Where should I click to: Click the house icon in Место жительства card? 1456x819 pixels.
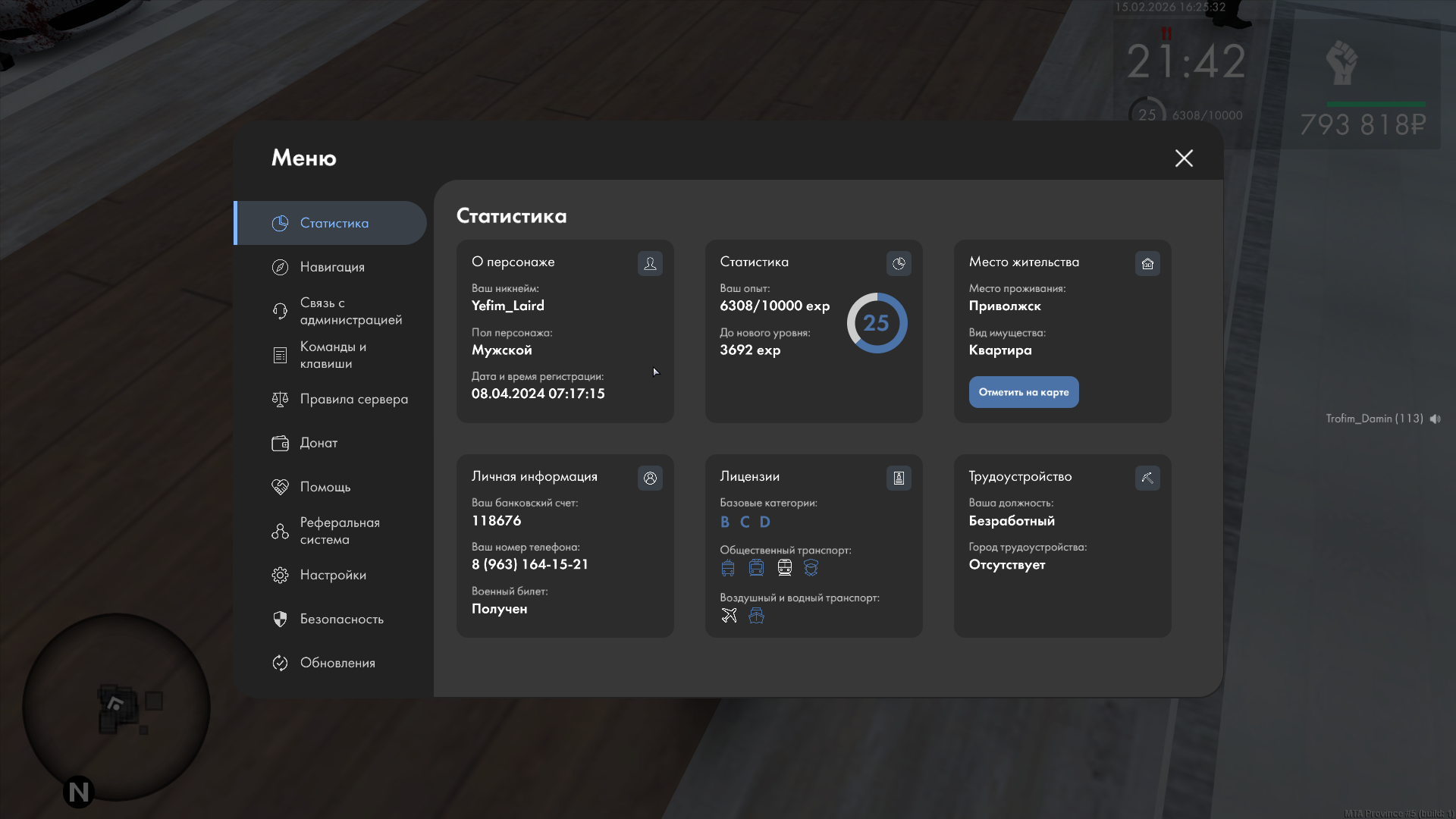[x=1147, y=263]
